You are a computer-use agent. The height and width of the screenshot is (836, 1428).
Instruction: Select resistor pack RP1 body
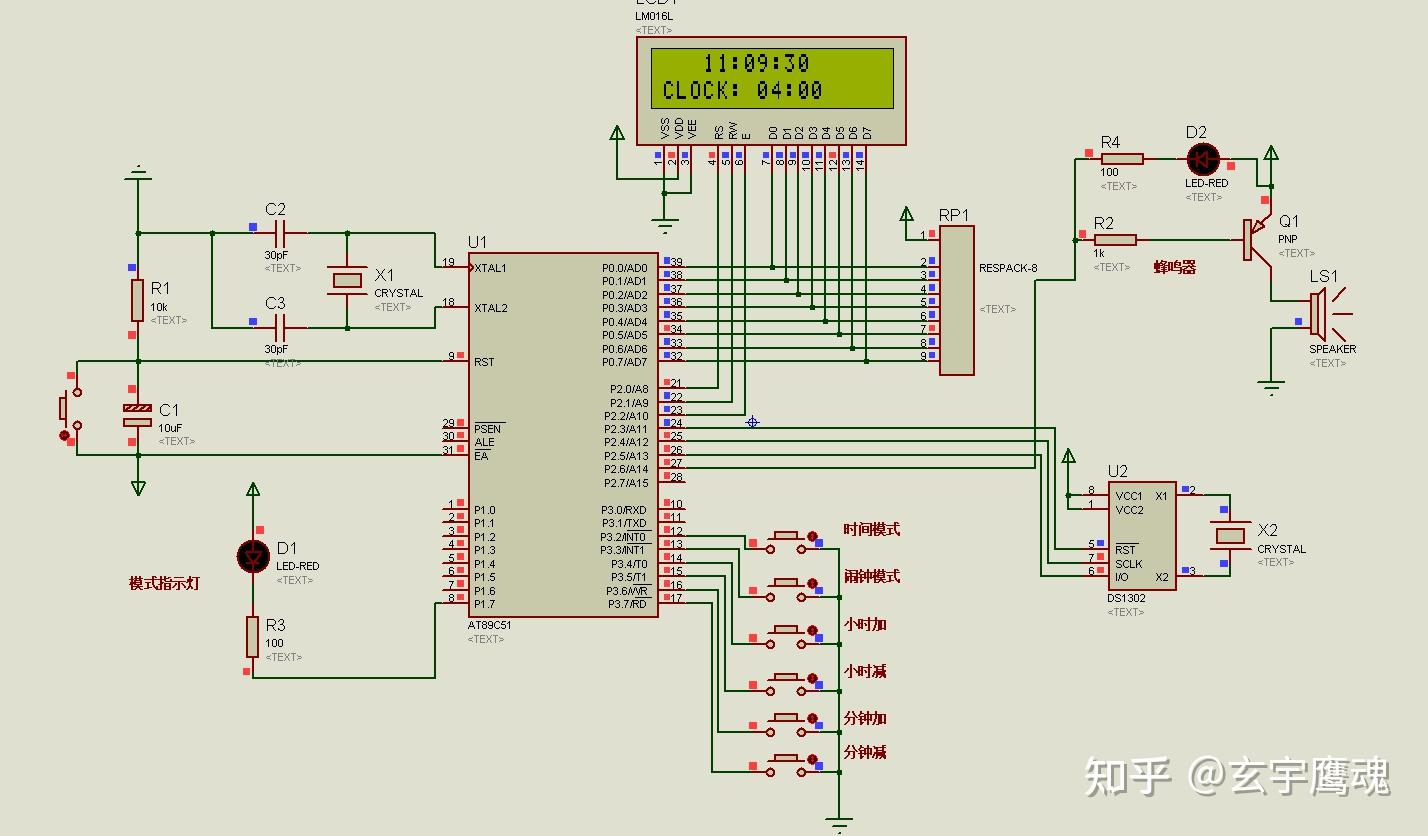(x=957, y=300)
